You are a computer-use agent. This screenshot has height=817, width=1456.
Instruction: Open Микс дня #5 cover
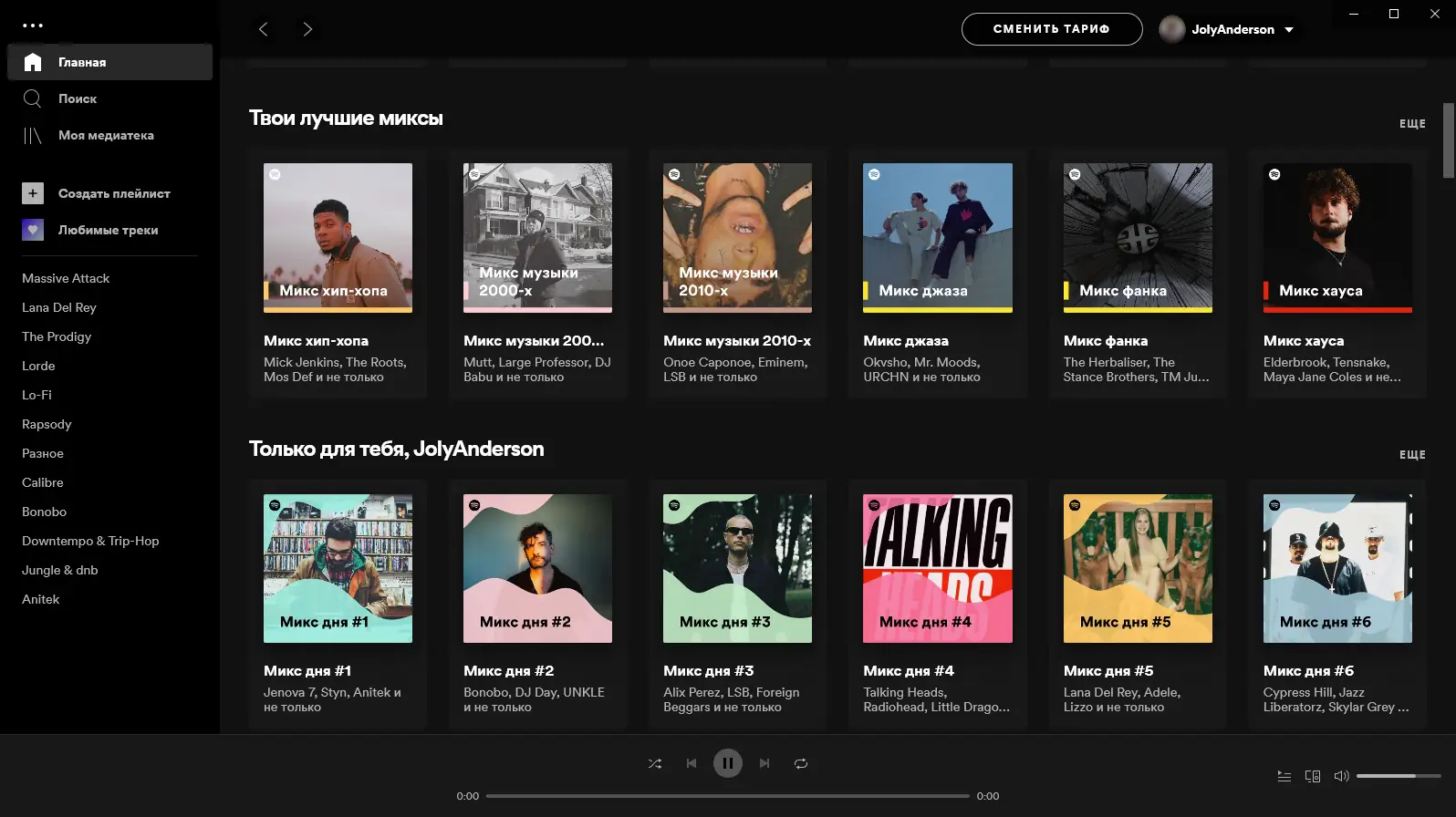[x=1138, y=569]
